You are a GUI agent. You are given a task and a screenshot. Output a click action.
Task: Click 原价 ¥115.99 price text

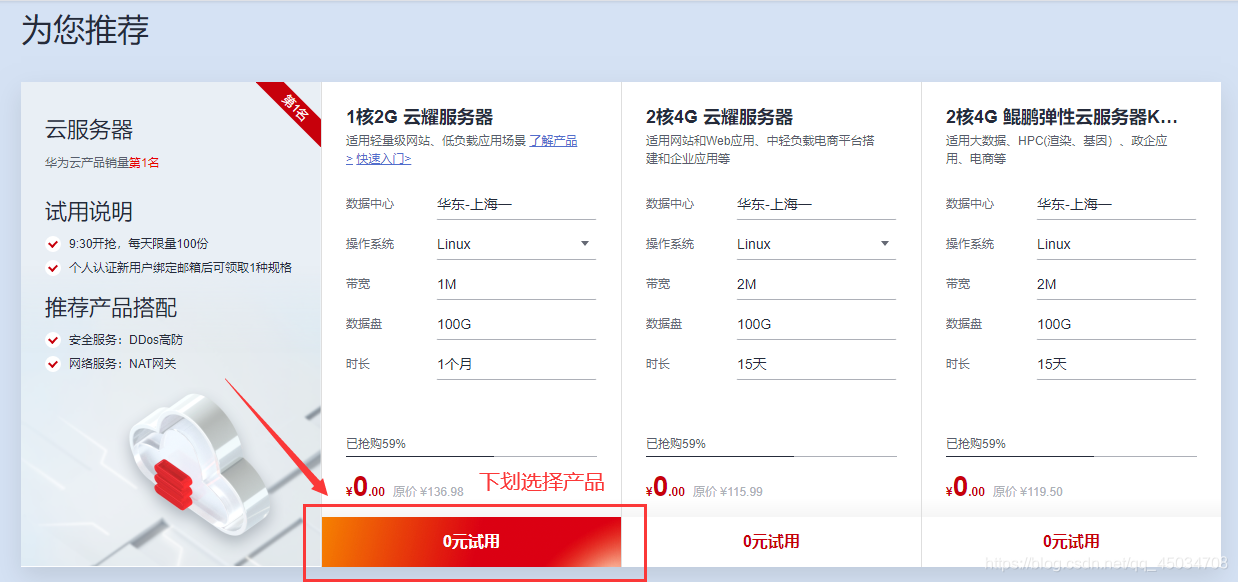pyautogui.click(x=728, y=492)
